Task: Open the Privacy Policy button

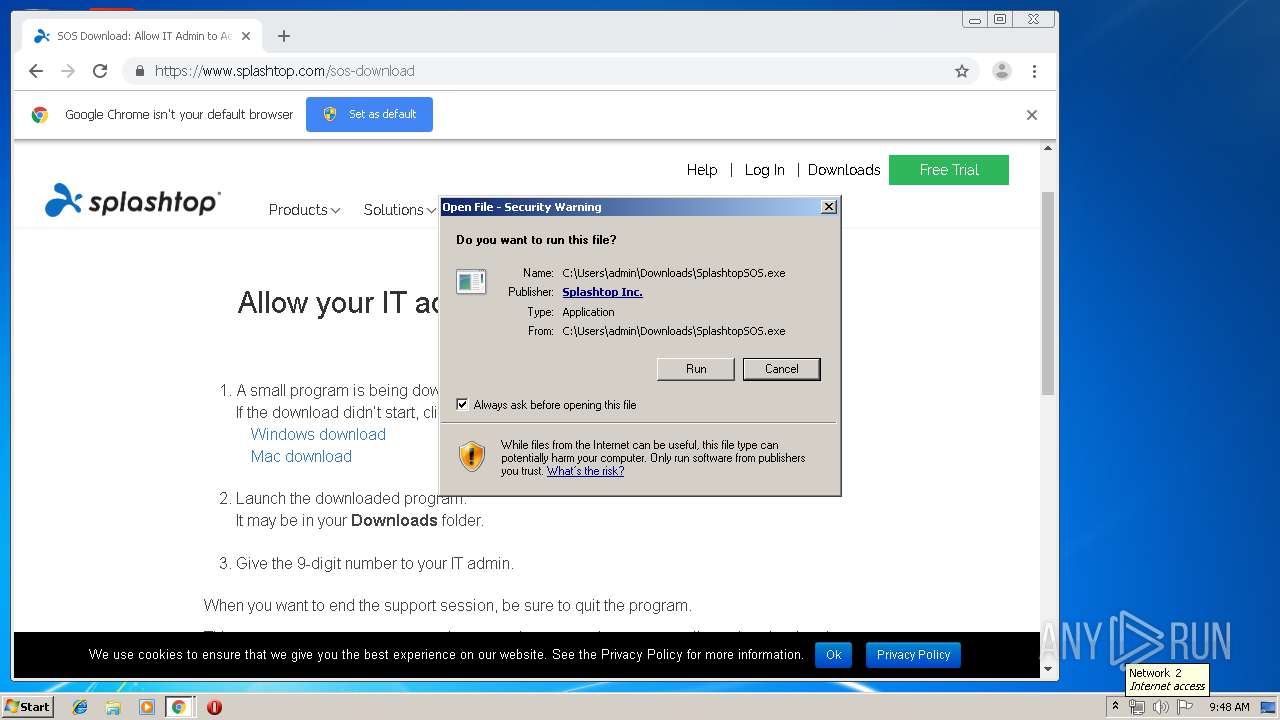Action: (x=913, y=655)
